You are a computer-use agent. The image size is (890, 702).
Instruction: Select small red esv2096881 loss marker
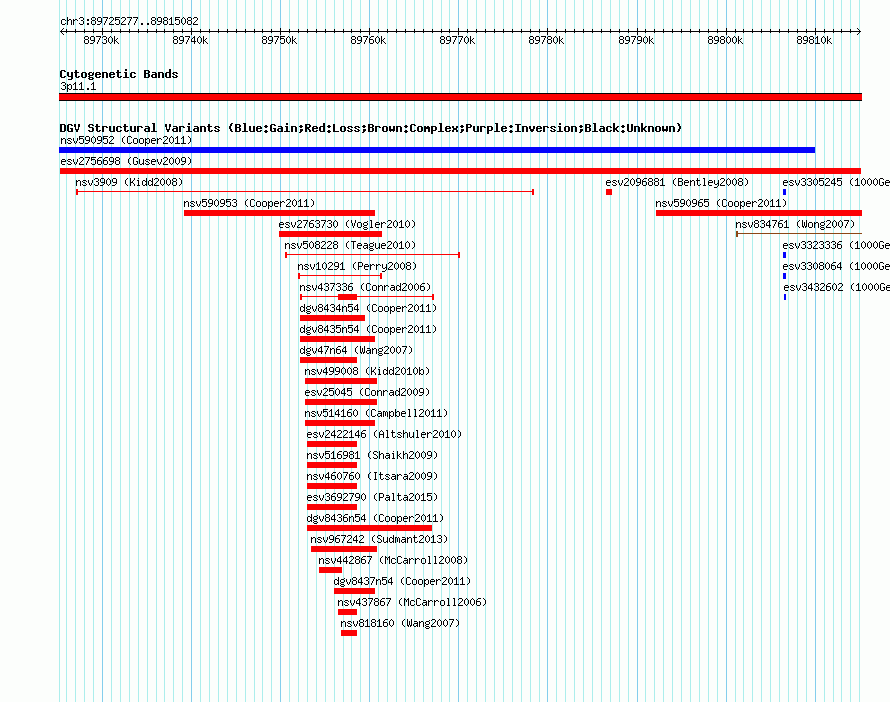pyautogui.click(x=609, y=192)
